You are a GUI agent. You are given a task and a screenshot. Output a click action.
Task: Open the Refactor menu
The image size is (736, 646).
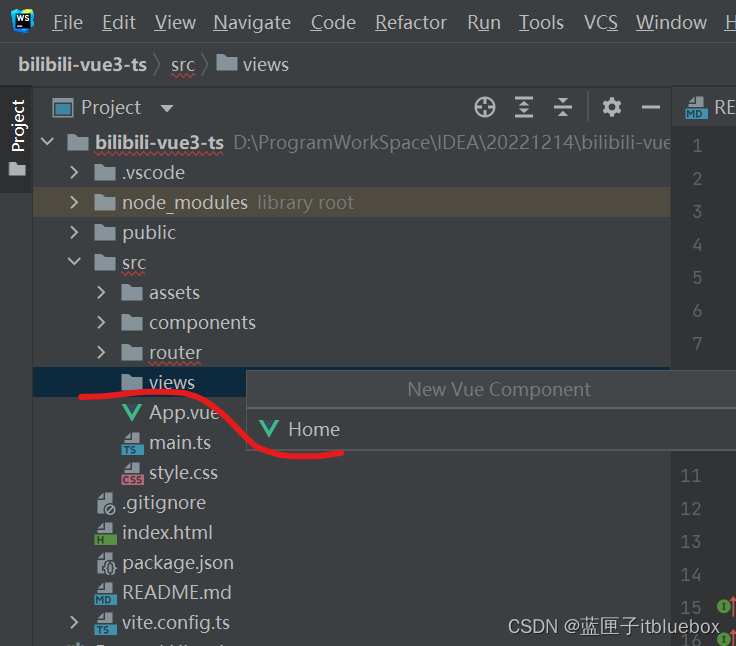point(412,22)
